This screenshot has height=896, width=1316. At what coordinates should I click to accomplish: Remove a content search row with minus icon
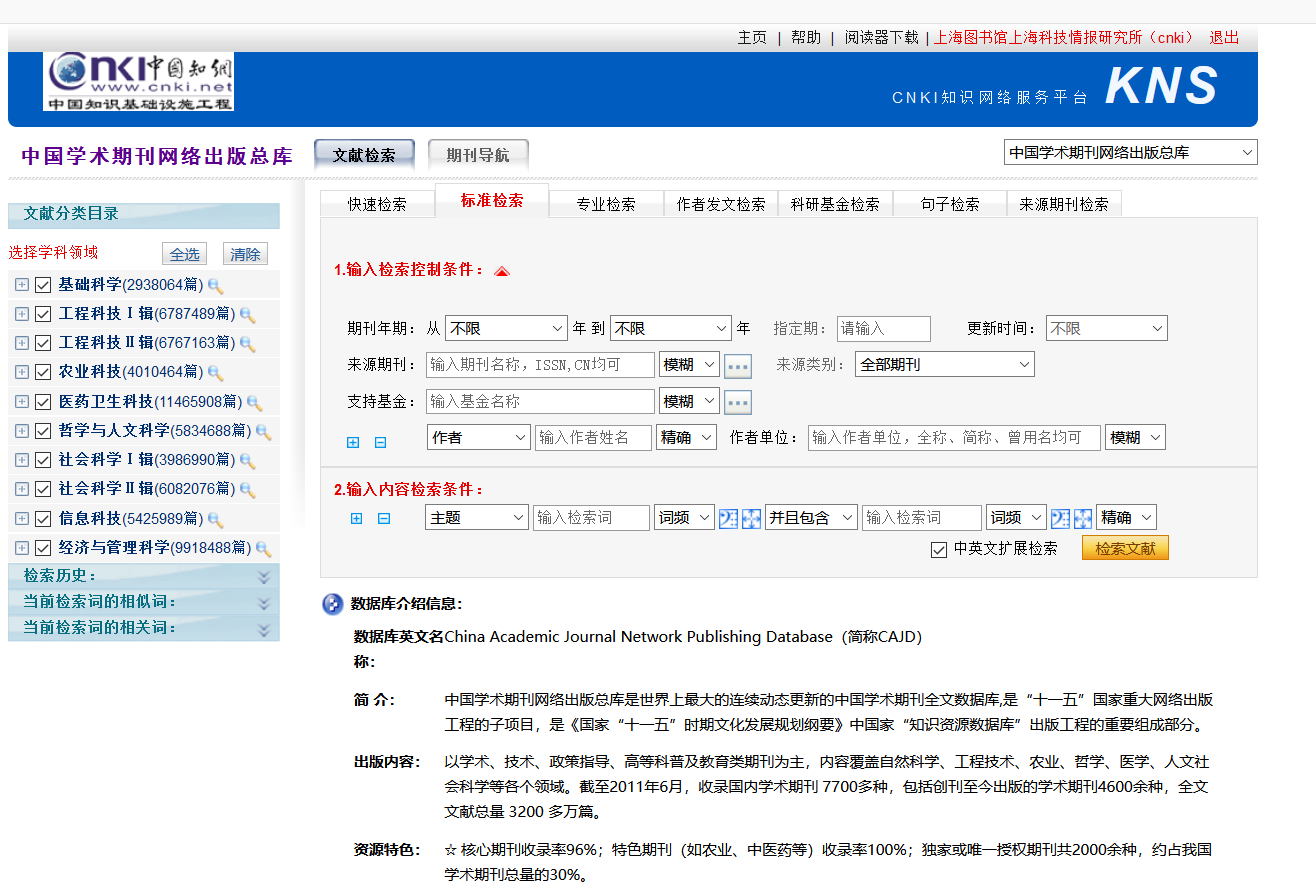tap(383, 518)
